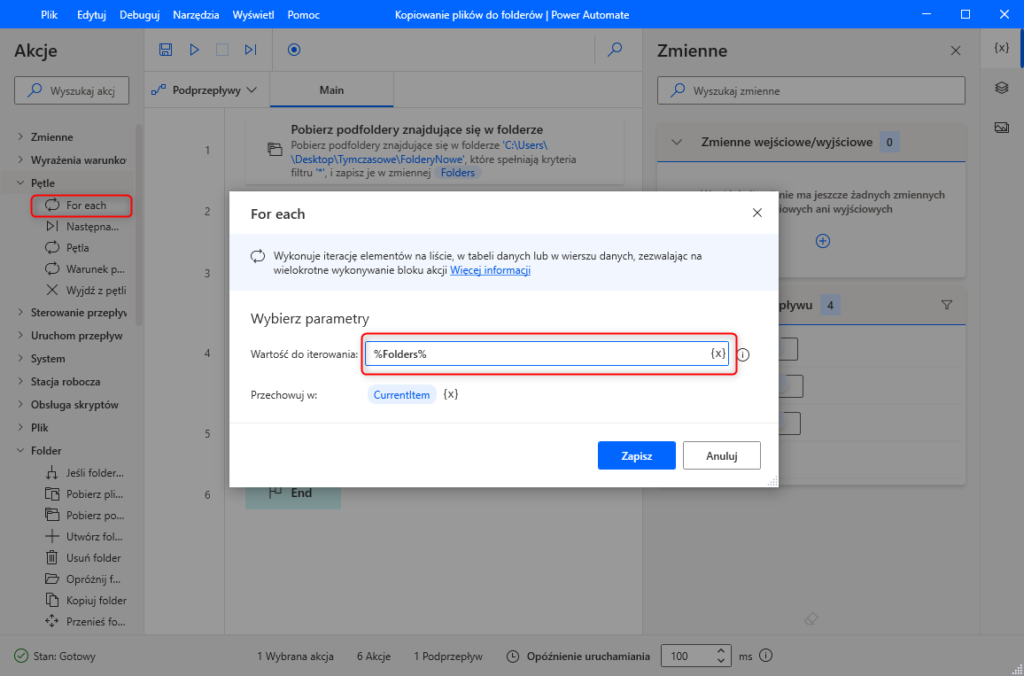Click the variable picker in value field

click(x=718, y=354)
